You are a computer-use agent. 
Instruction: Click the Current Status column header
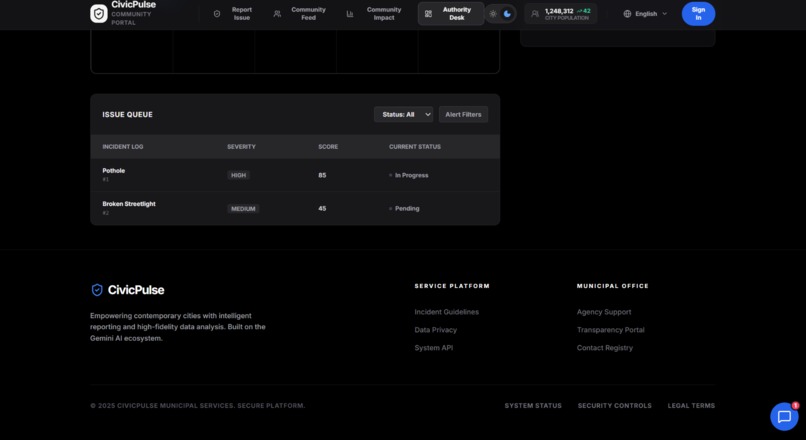415,147
